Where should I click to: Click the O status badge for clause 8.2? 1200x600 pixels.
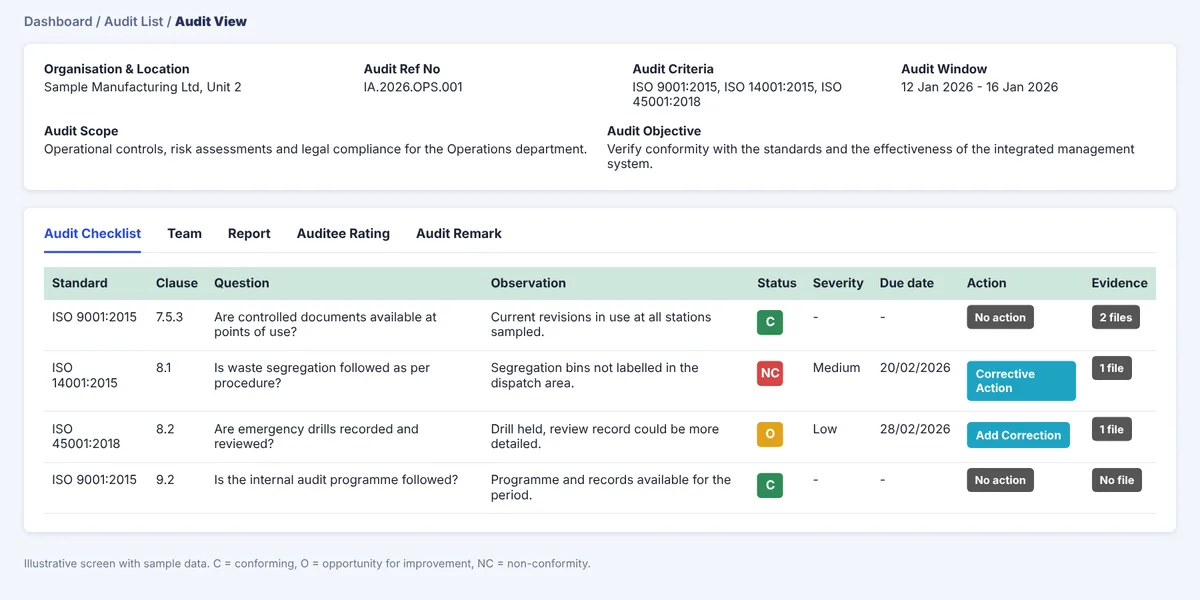coord(770,434)
